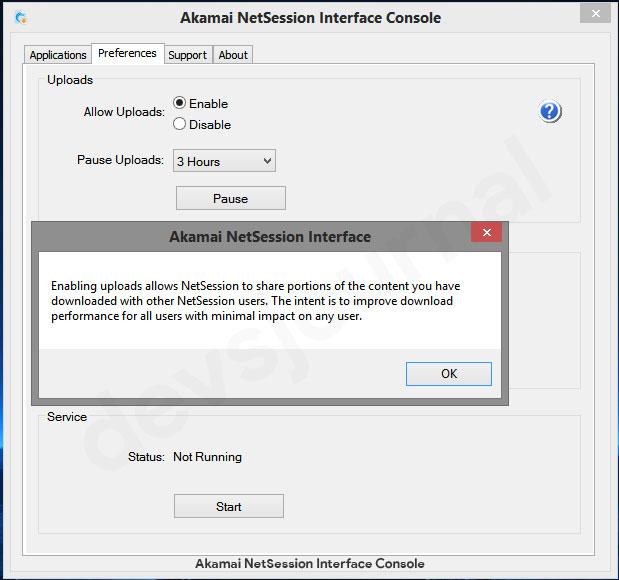The image size is (619, 580).
Task: Switch to the Applications tab
Action: (58, 55)
